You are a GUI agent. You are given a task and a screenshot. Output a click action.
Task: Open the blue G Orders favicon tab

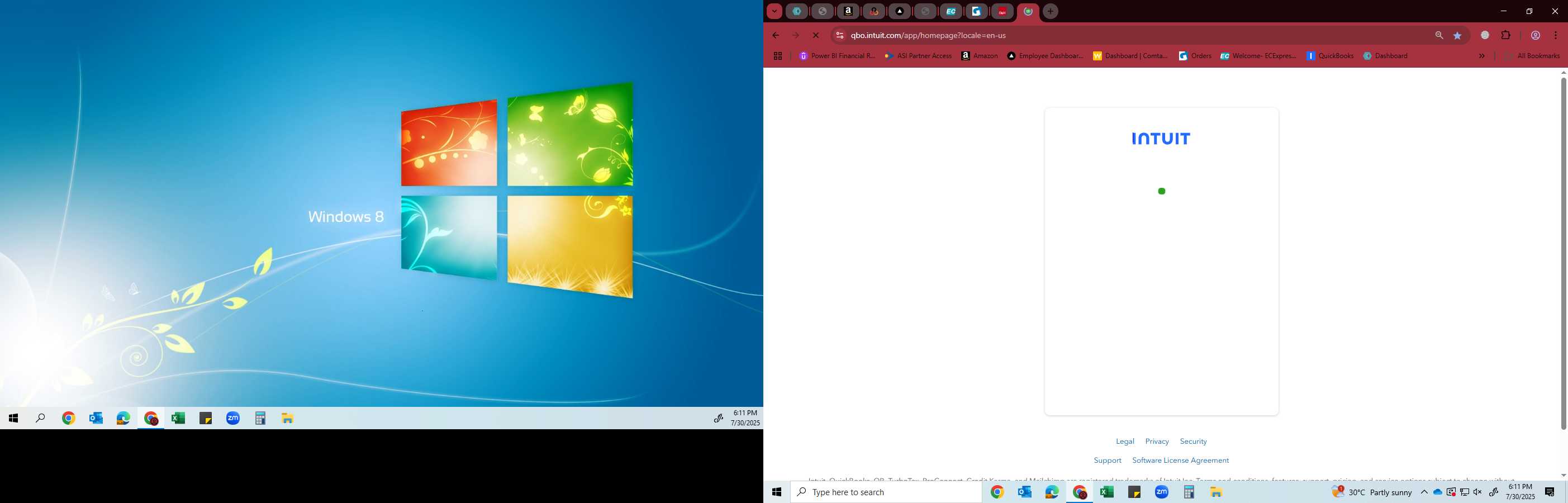coord(976,11)
